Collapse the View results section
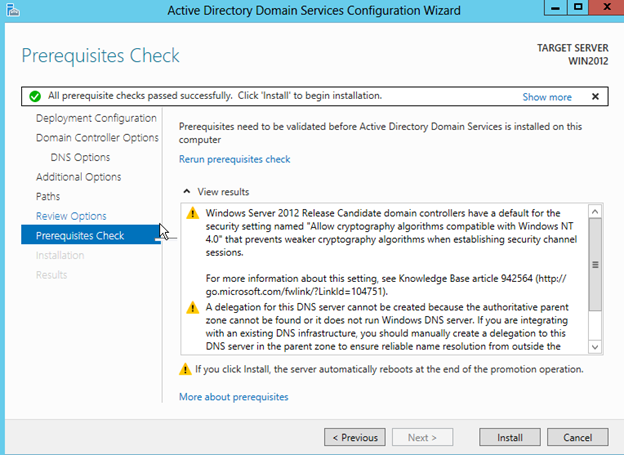 click(x=185, y=192)
